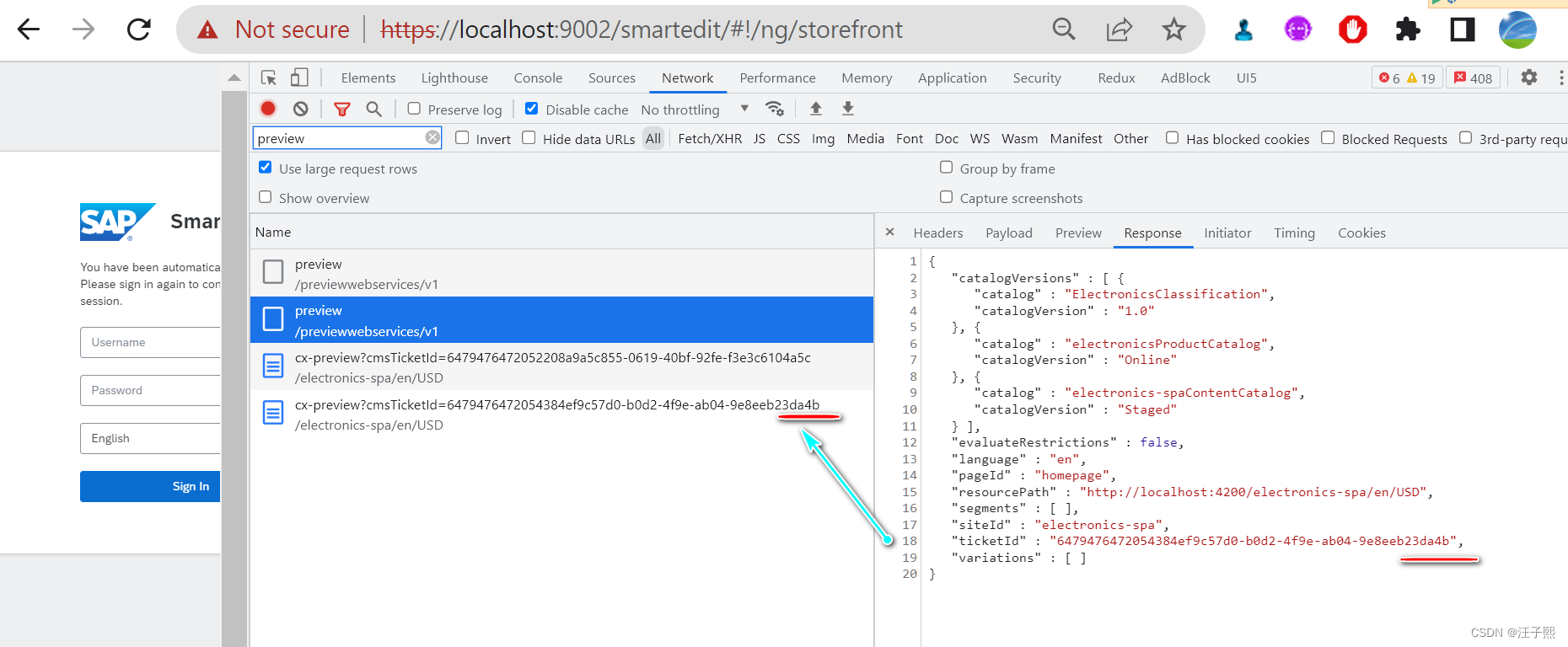This screenshot has height=647, width=1568.
Task: Select the All filter type
Action: [x=653, y=138]
